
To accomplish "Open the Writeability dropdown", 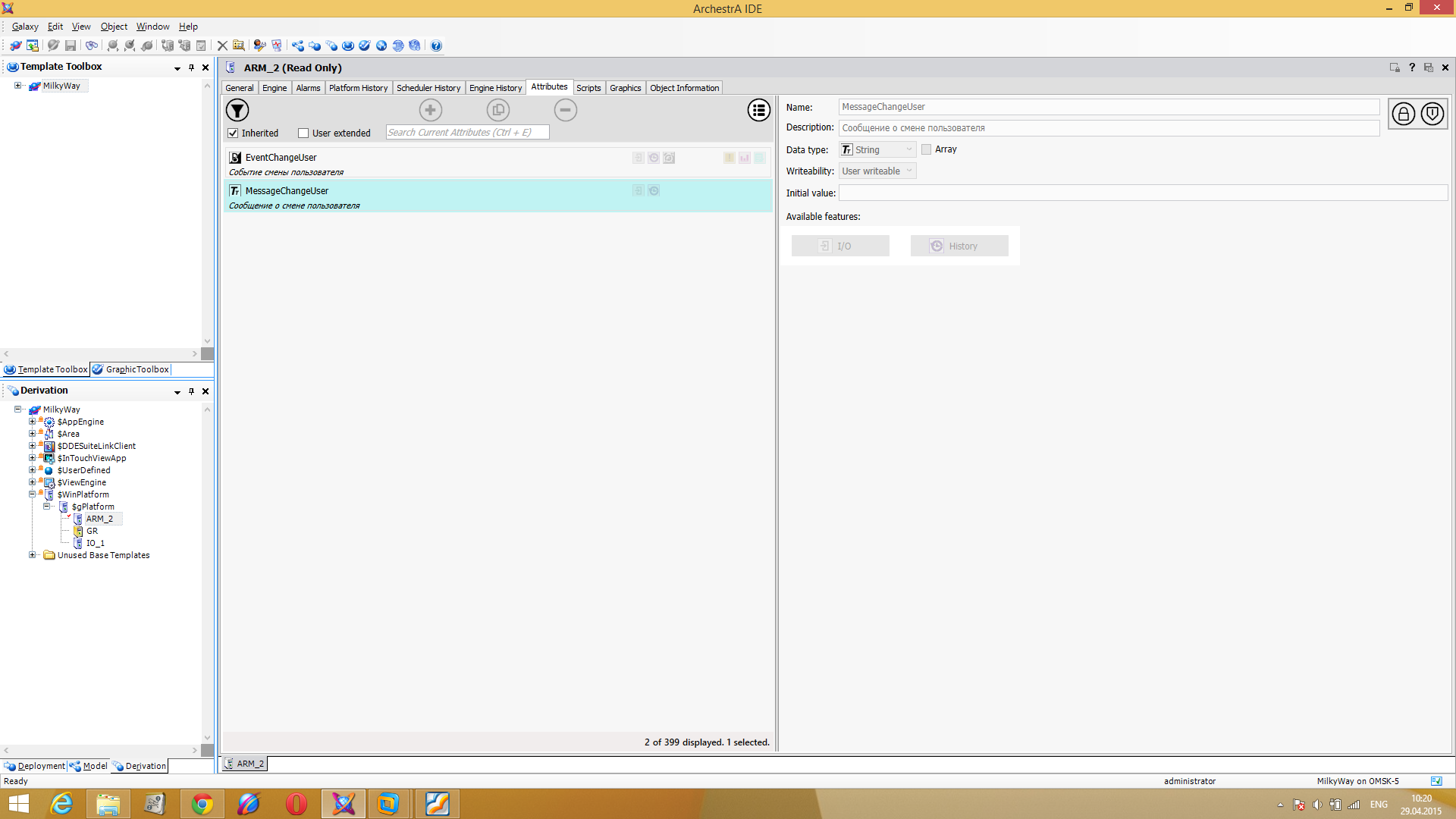I will click(x=877, y=171).
